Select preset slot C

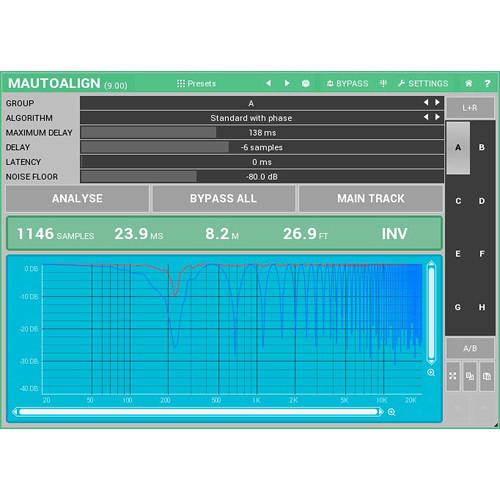pyautogui.click(x=458, y=201)
